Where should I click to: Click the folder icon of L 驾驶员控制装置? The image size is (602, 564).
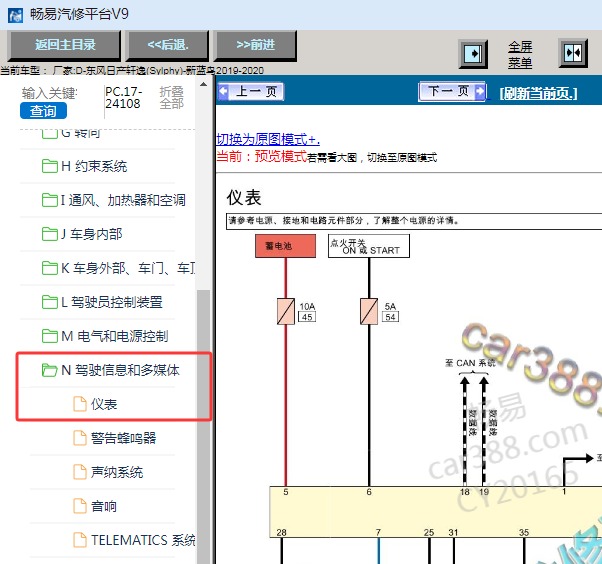[x=50, y=302]
